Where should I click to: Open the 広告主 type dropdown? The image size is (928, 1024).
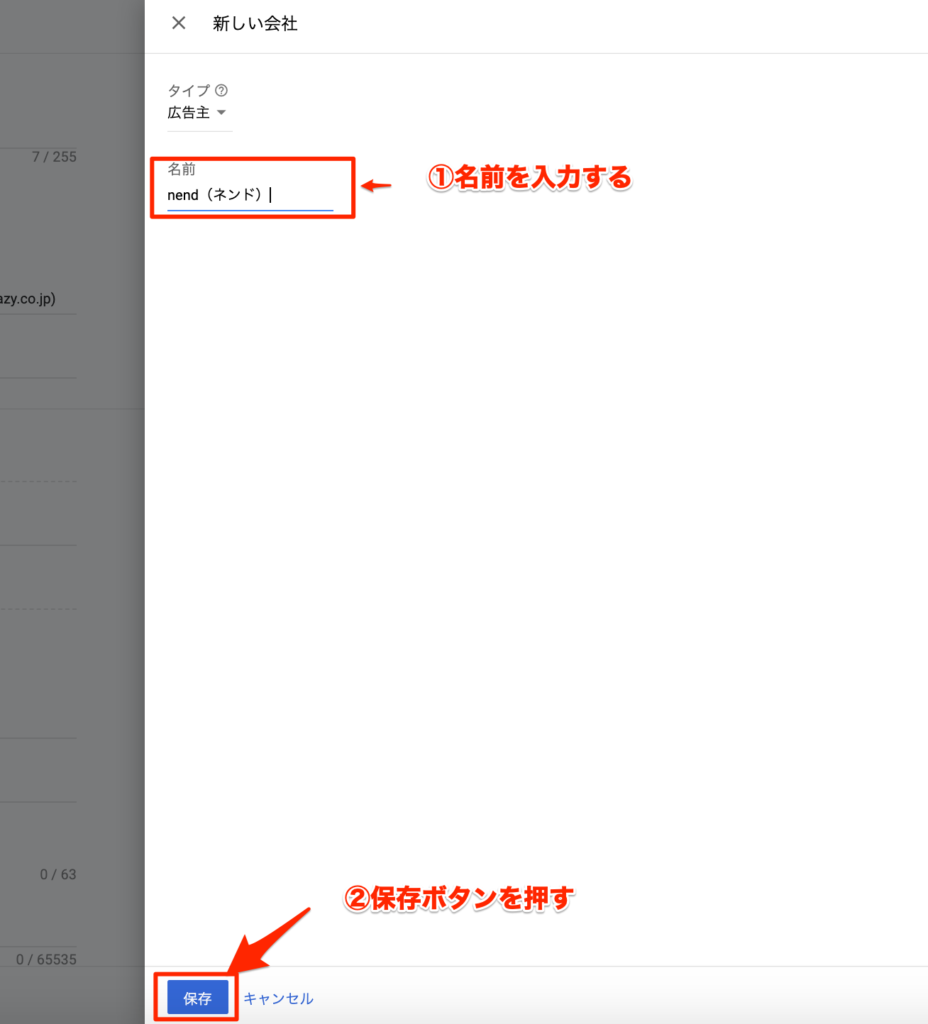tap(199, 113)
